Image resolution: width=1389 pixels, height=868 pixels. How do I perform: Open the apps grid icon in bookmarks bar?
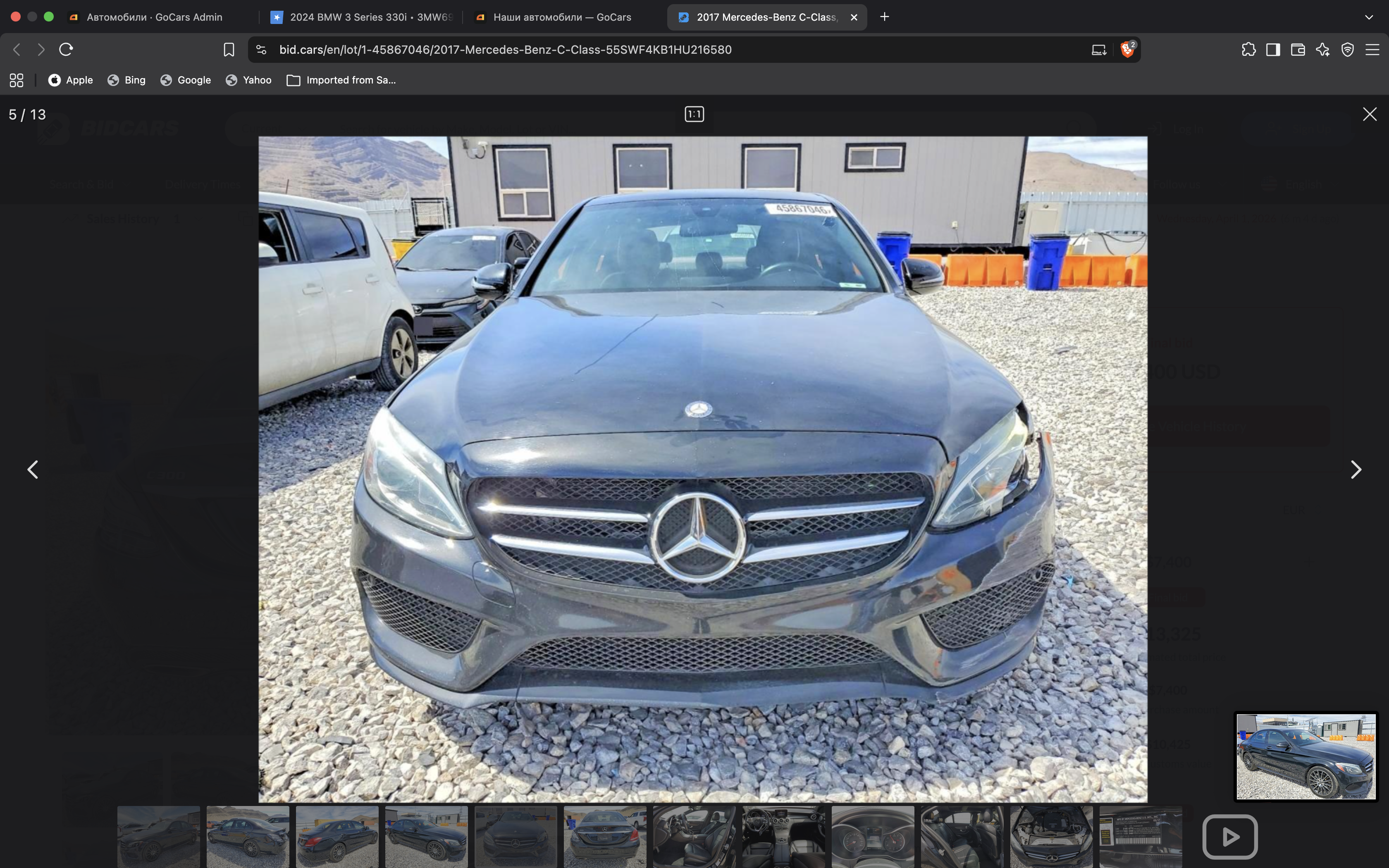coord(17,80)
